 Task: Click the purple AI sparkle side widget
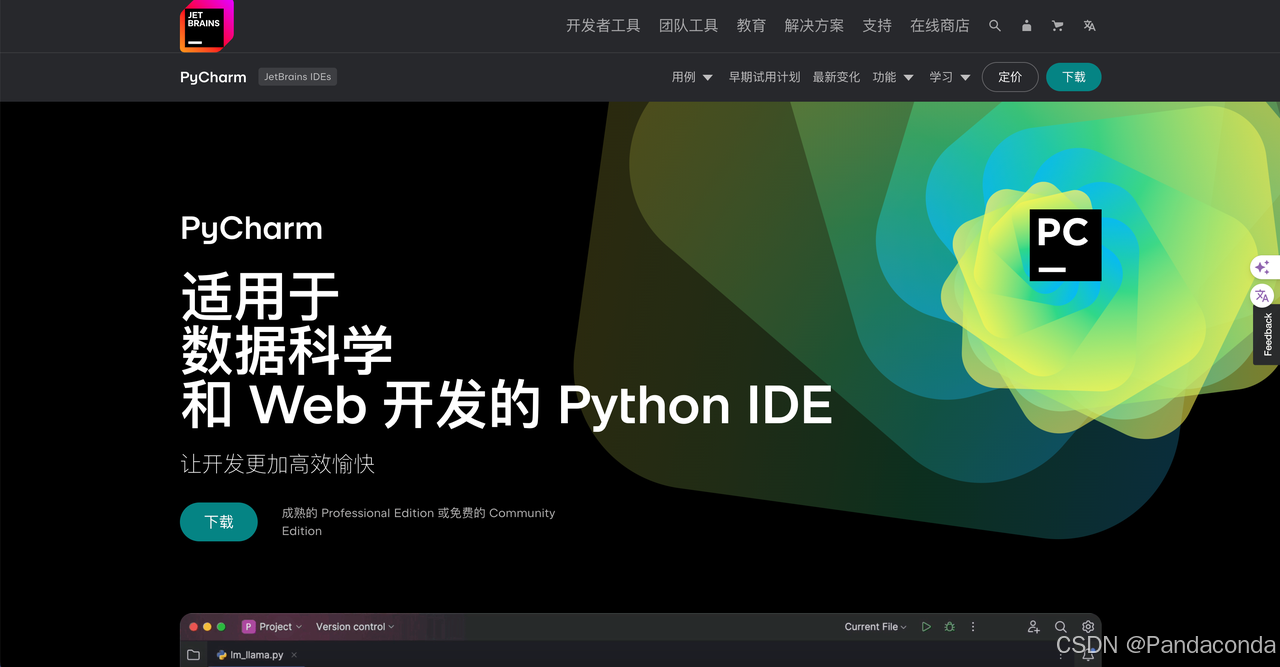[1263, 267]
